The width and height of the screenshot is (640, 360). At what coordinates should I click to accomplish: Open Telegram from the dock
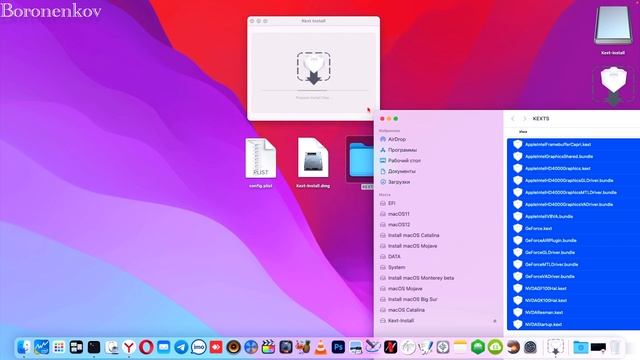click(181, 347)
